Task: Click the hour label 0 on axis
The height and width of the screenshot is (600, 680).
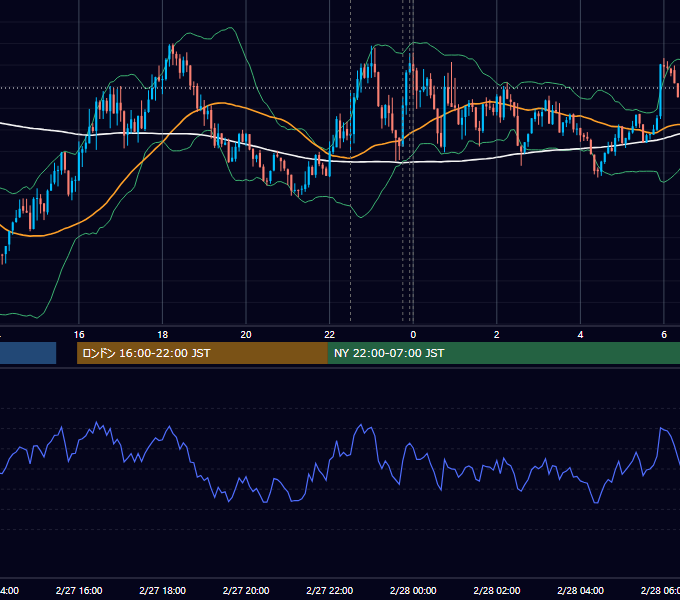Action: pyautogui.click(x=413, y=335)
